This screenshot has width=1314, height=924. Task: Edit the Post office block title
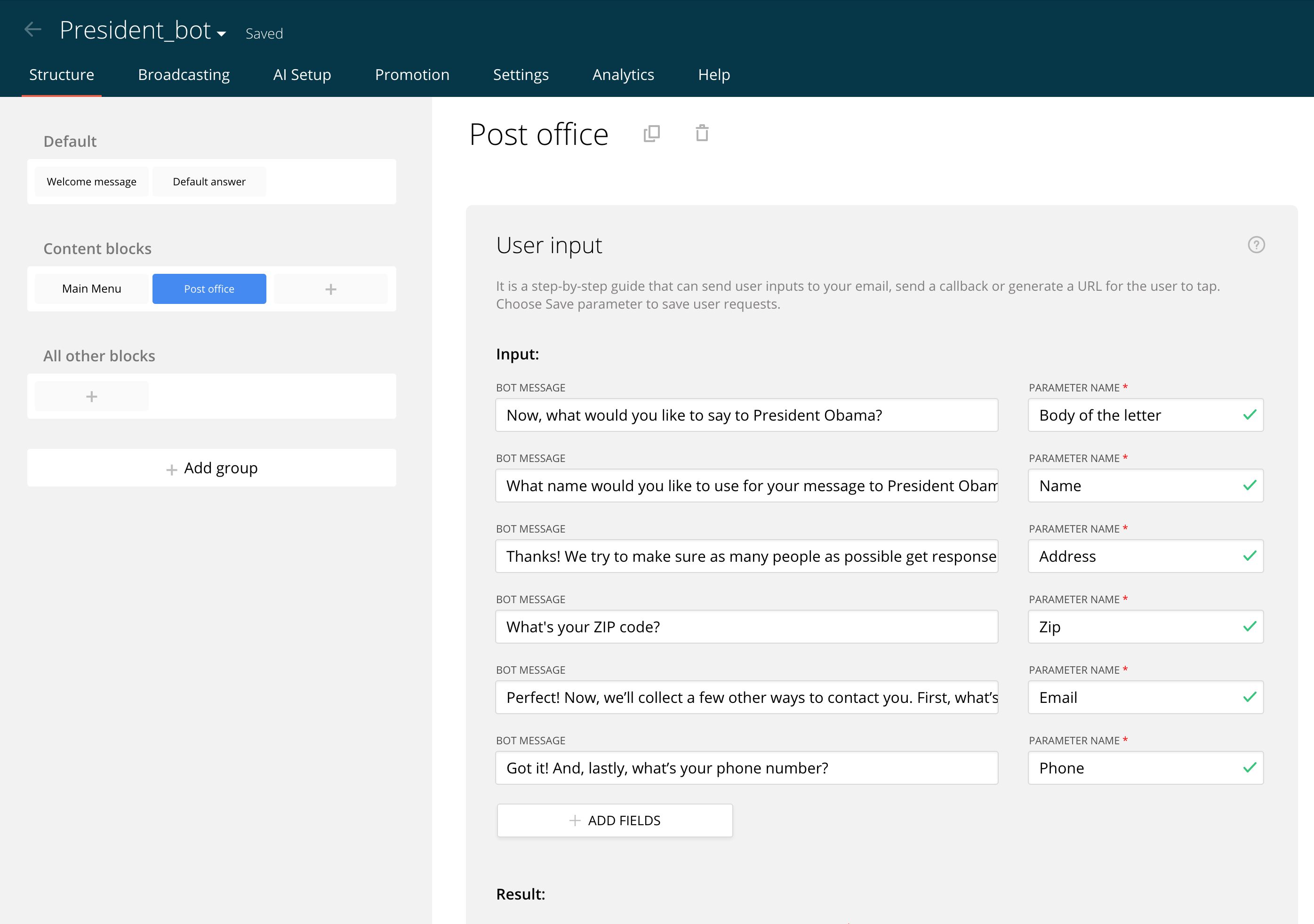538,135
